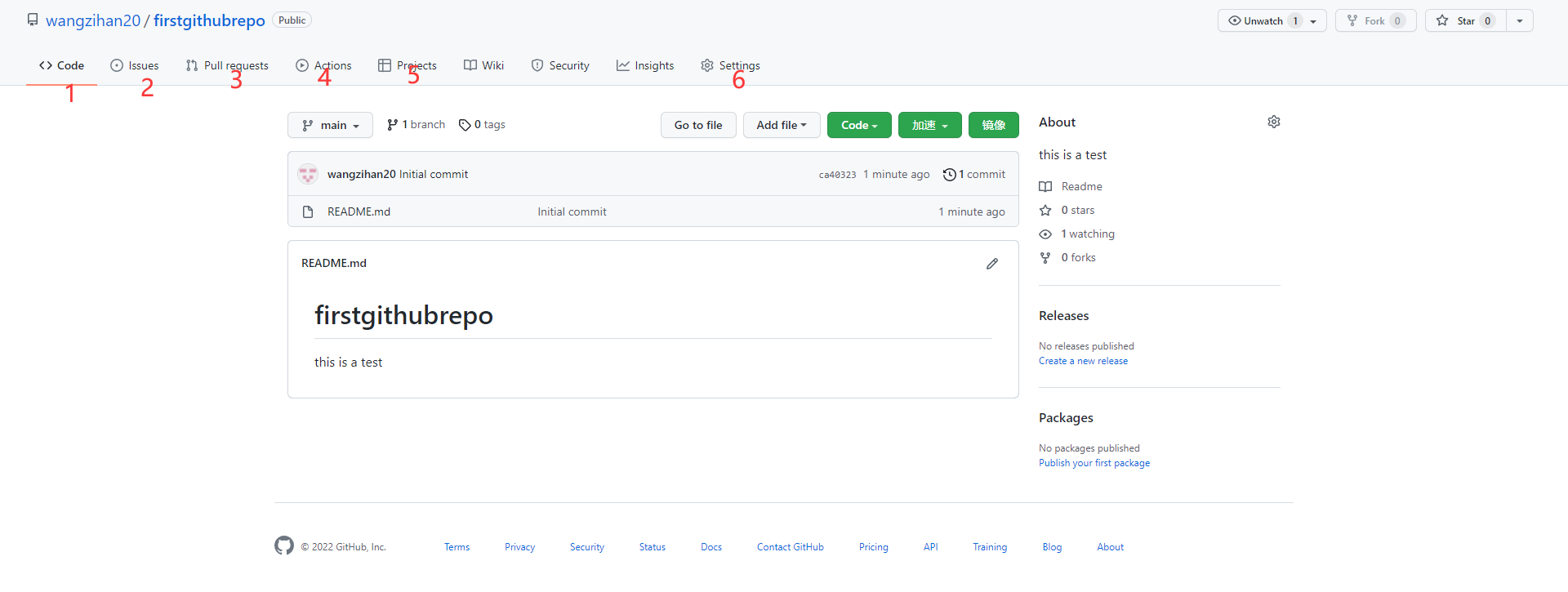
Task: Open the footer Pricing link
Action: coord(874,547)
